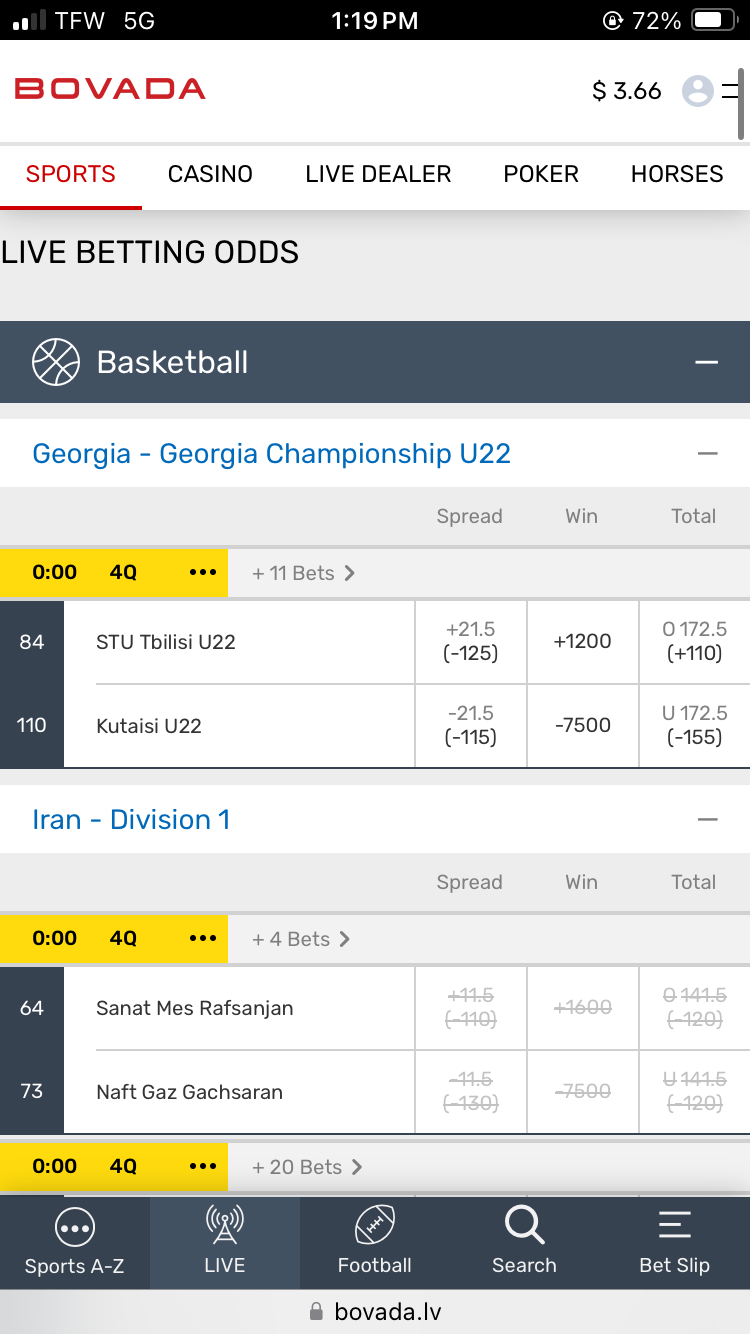This screenshot has height=1334, width=750.
Task: Open options dots for Sanat Mes game
Action: (203, 939)
